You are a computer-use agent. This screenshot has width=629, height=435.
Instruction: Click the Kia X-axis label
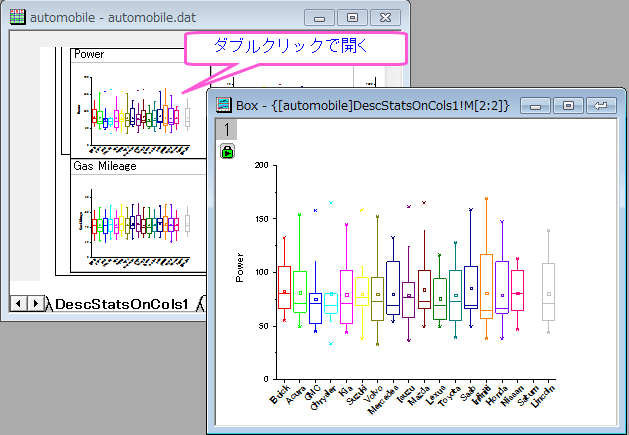coord(345,391)
